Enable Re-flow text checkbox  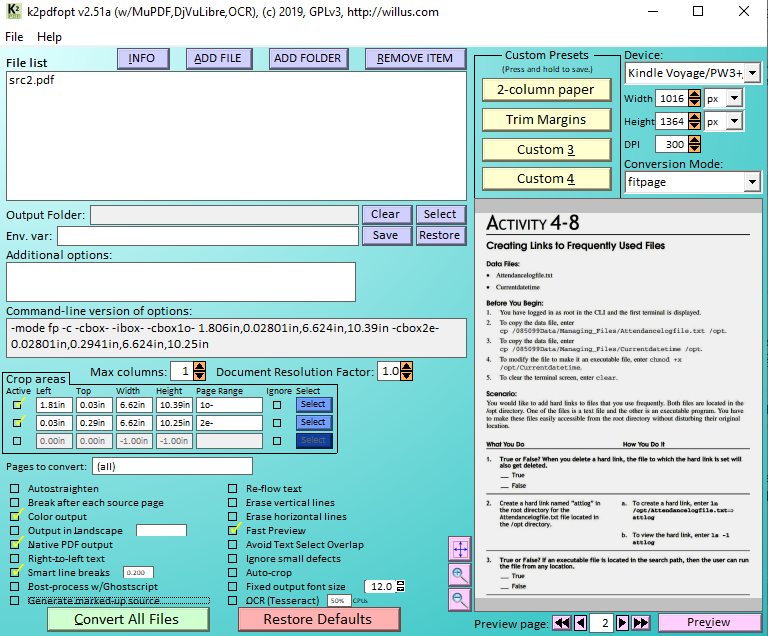click(x=233, y=489)
